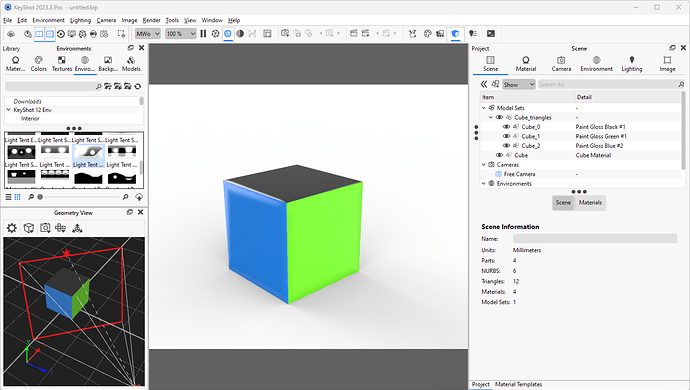Click the scene Search All field
Screen dimensions: 690x390
click(607, 85)
